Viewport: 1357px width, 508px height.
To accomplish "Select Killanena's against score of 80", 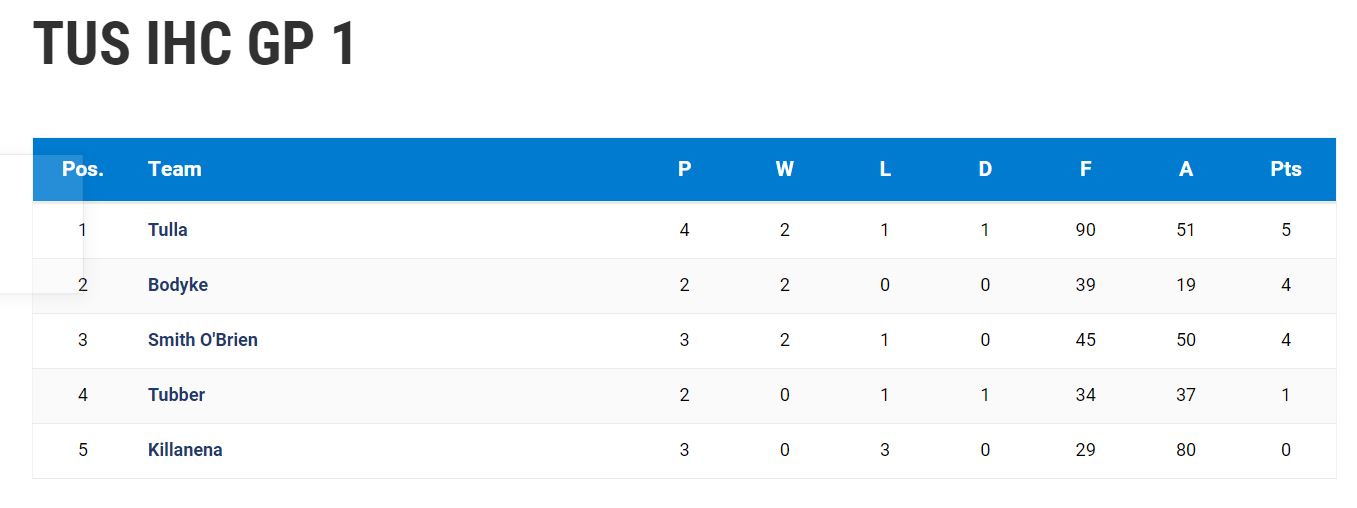I will pos(1186,450).
